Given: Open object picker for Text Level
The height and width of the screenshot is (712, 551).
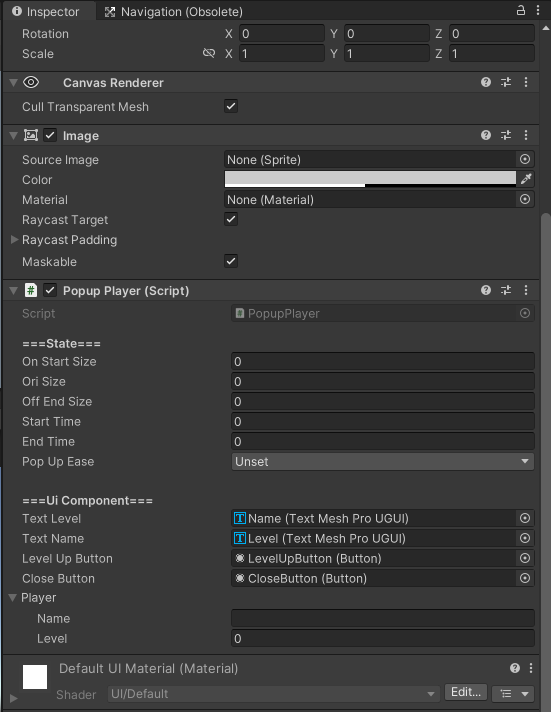Looking at the screenshot, I should point(525,518).
